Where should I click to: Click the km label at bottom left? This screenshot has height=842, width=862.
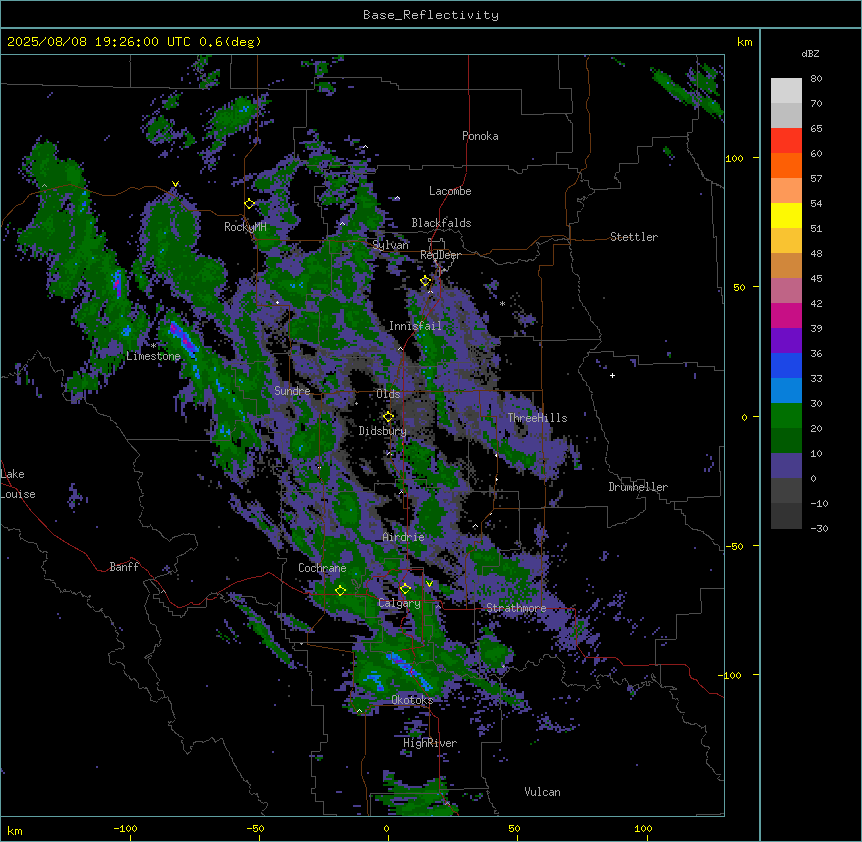click(15, 830)
